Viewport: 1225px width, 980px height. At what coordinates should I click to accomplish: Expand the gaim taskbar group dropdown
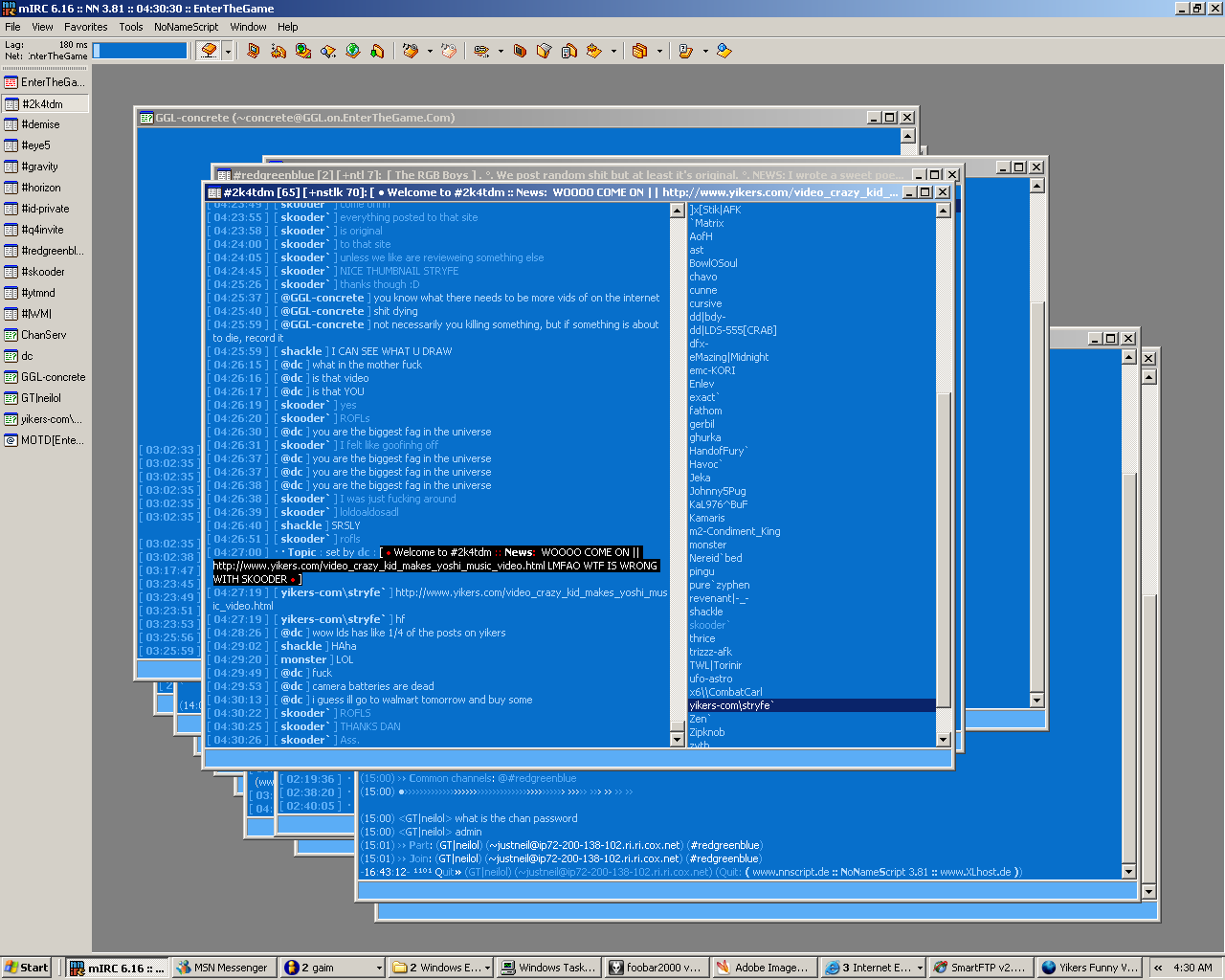(379, 969)
